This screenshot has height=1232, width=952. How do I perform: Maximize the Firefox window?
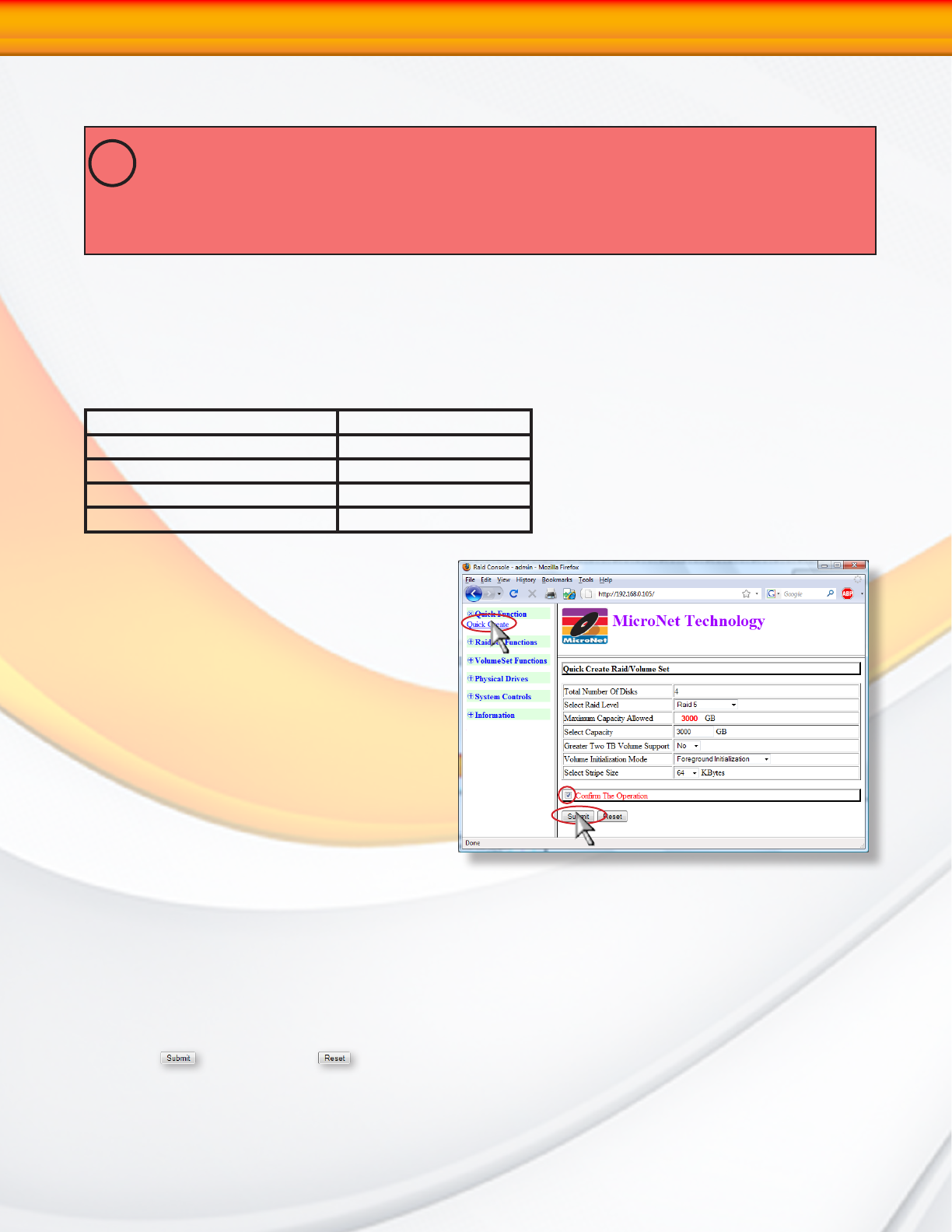click(x=837, y=565)
